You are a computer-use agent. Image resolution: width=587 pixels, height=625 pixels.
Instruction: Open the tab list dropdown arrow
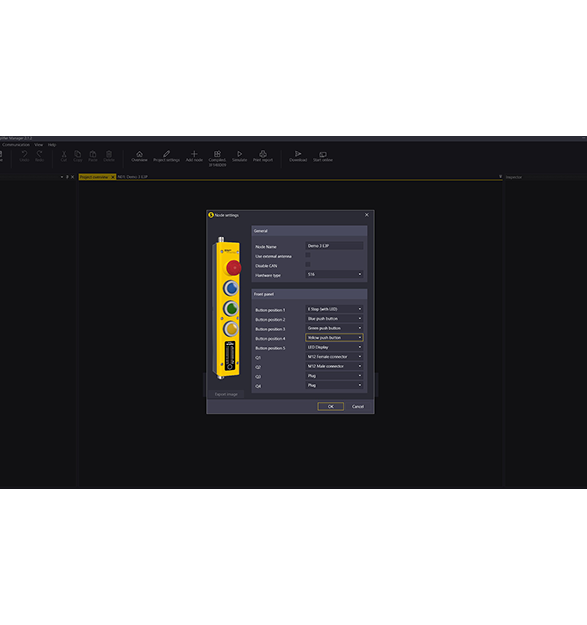point(500,177)
